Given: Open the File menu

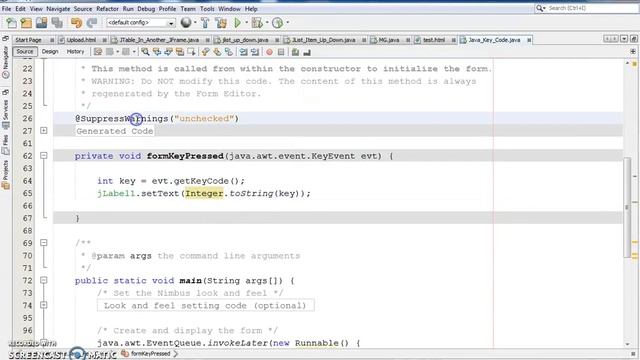Looking at the screenshot, I should (7, 9).
